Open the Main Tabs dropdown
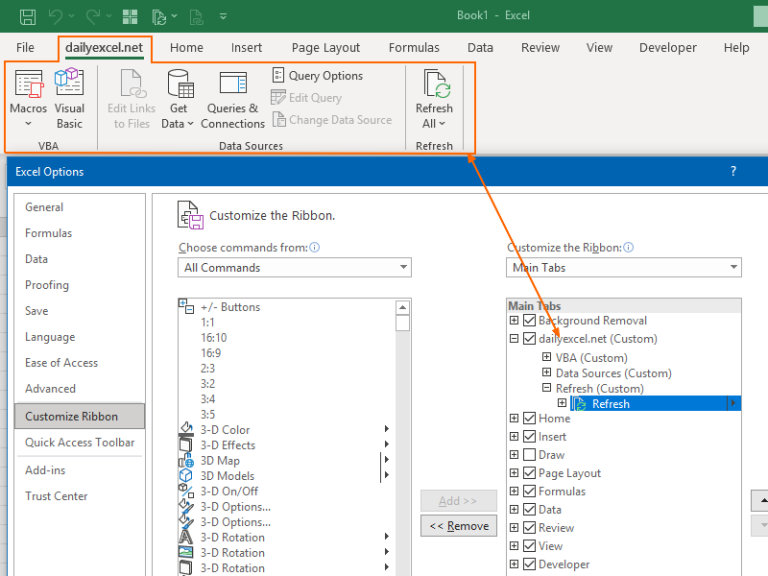 tap(624, 267)
